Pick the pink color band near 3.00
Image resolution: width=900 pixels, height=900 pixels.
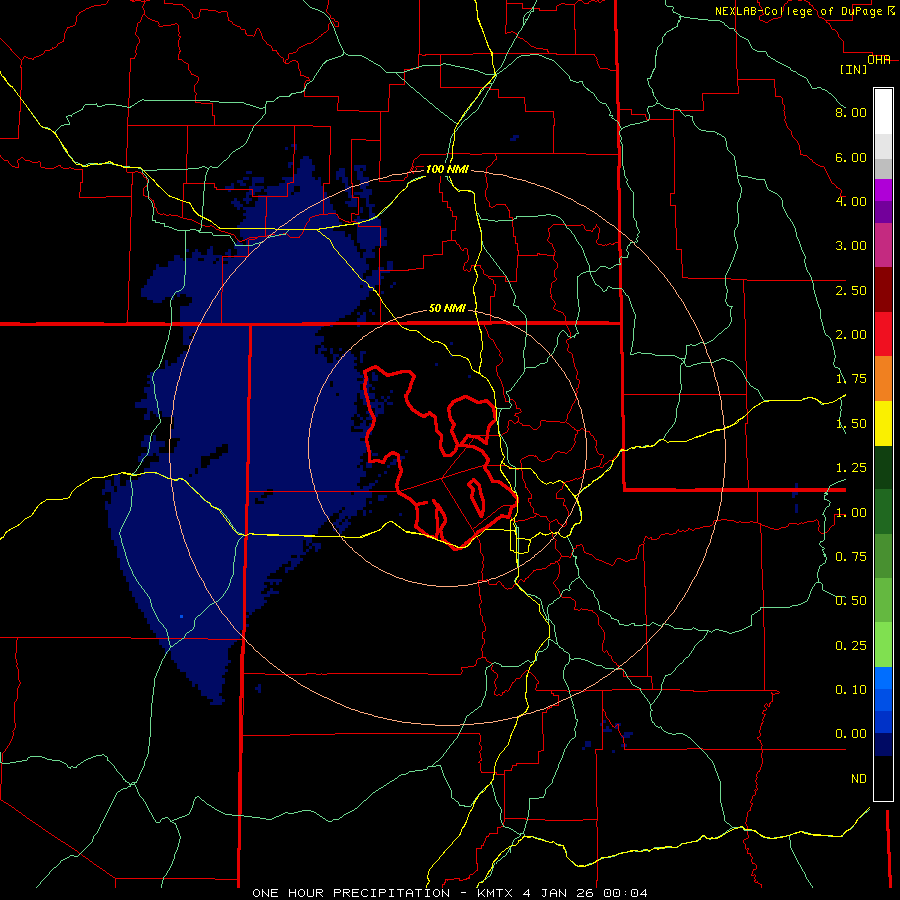[x=883, y=245]
